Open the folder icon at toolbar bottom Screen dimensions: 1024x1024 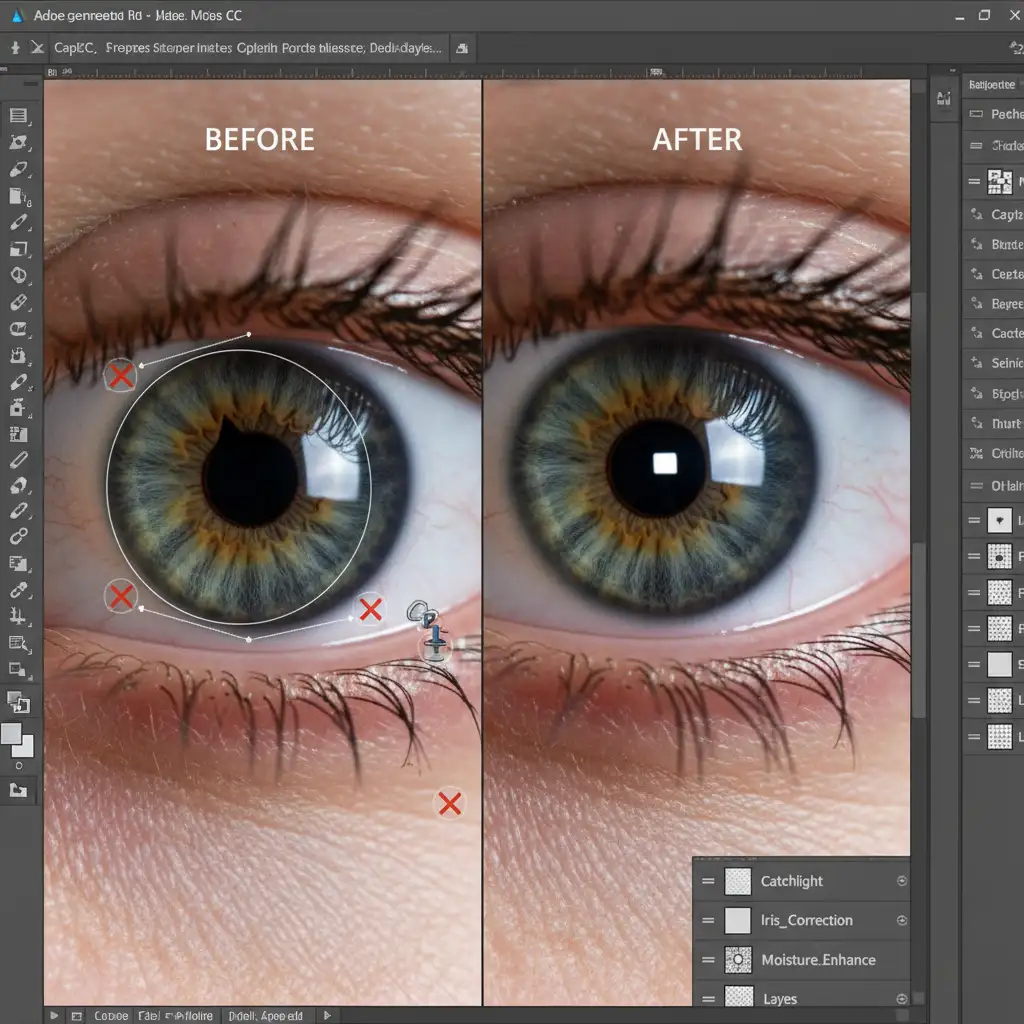coord(18,790)
